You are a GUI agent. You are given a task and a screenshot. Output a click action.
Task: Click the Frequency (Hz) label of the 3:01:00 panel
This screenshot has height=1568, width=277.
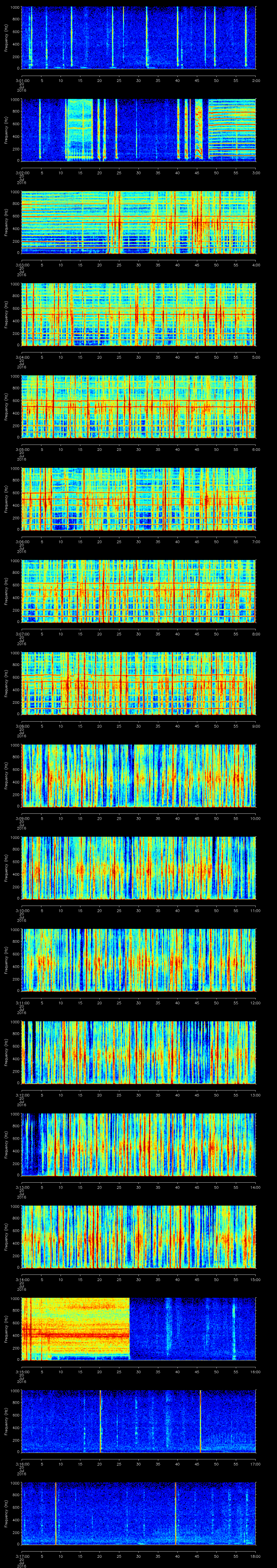(x=6, y=38)
